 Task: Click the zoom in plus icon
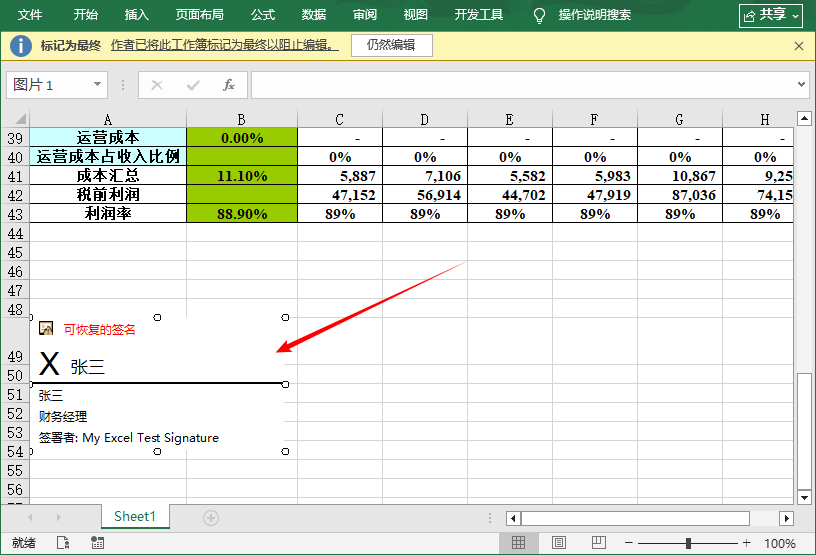point(746,543)
